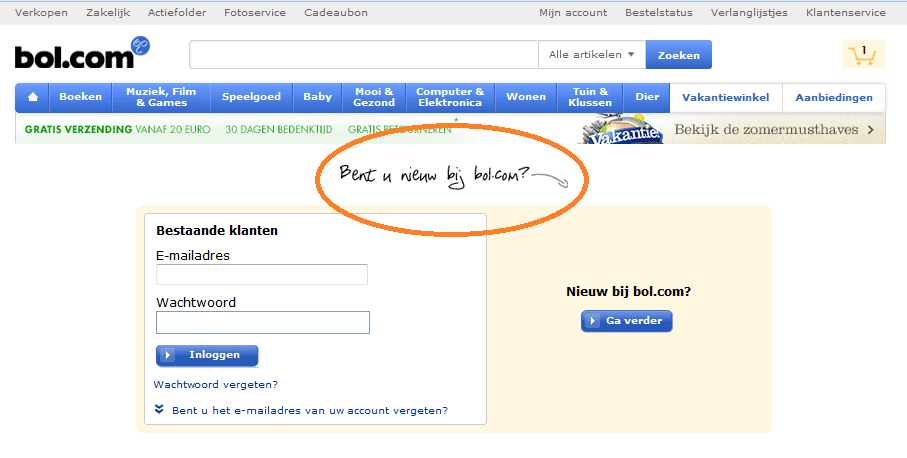Open the Alle artikelen category dropdown
Viewport: 907px width, 458px height.
coord(592,55)
